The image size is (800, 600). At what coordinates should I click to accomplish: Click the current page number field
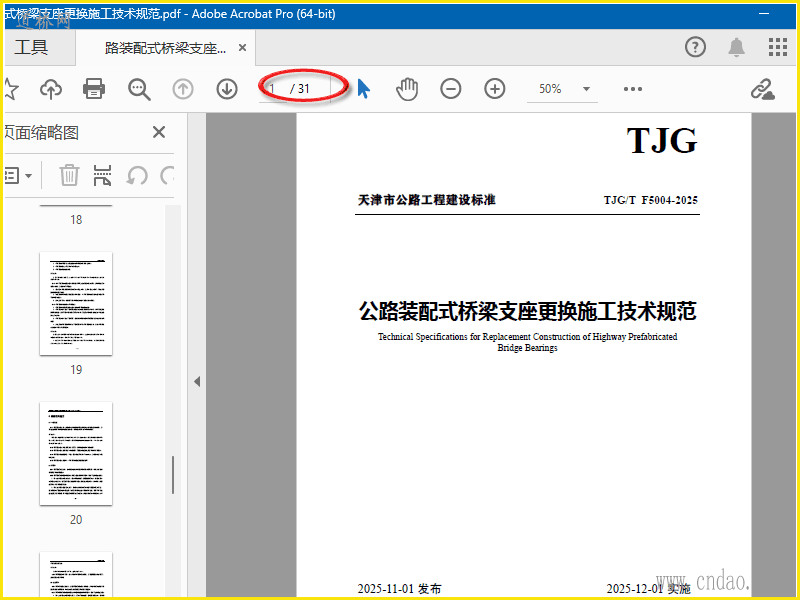[x=274, y=89]
